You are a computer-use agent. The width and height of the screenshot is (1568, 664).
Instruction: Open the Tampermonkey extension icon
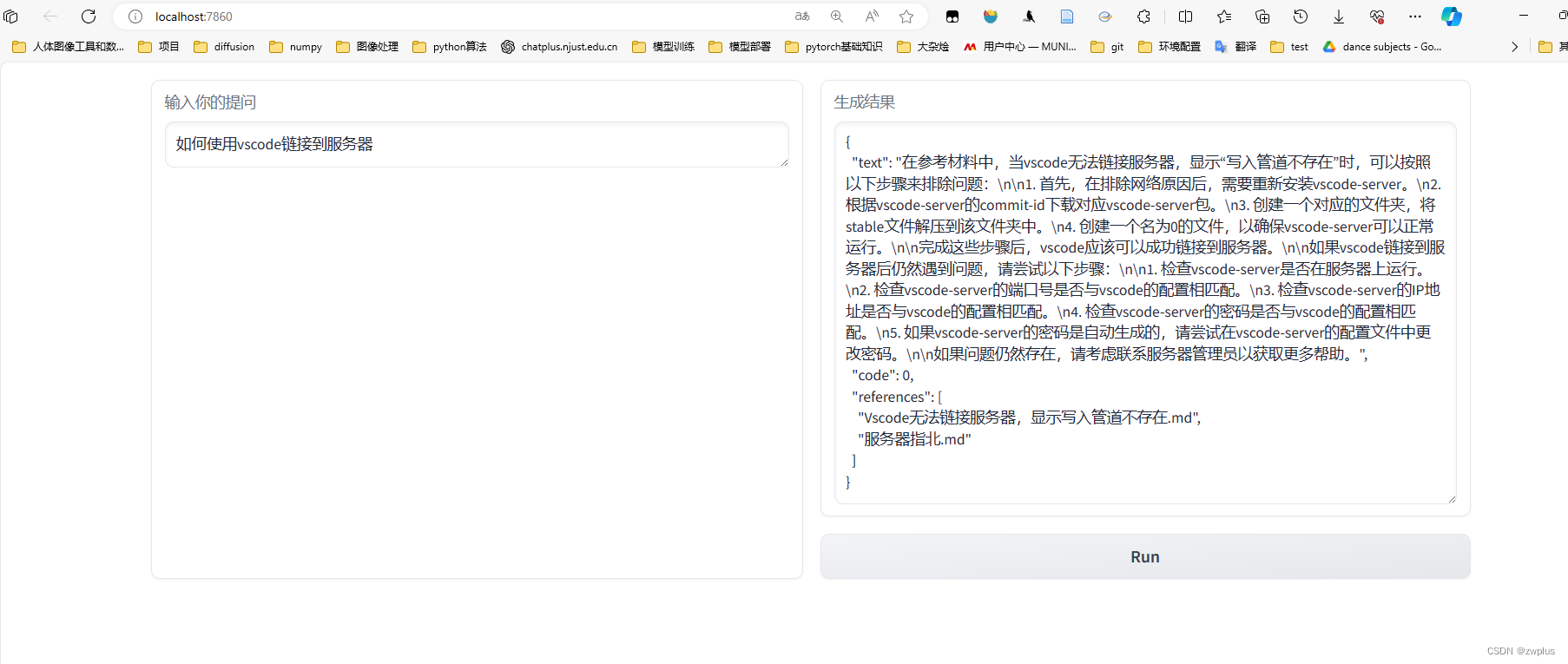tap(952, 16)
